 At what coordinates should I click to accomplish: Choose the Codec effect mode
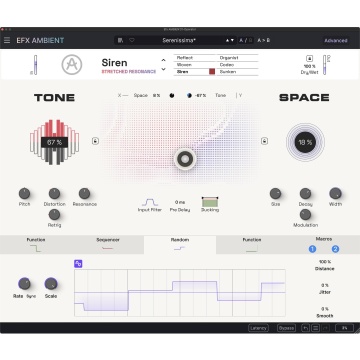point(238,65)
